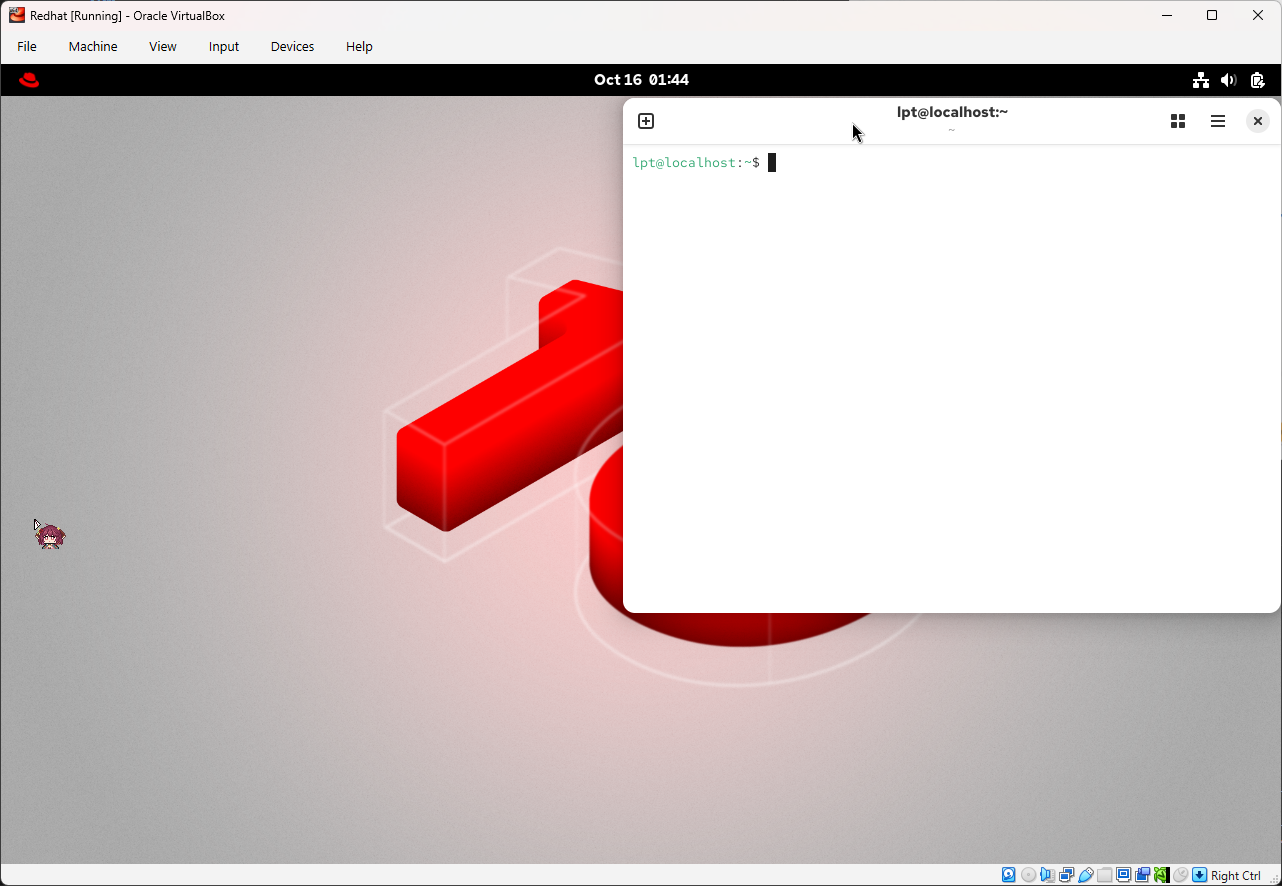The width and height of the screenshot is (1282, 886).
Task: Open the tab overview grid in the terminal
Action: click(1177, 120)
